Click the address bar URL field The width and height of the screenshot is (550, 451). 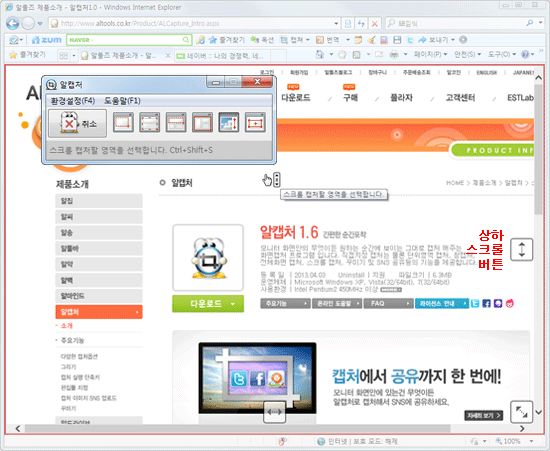pyautogui.click(x=191, y=23)
